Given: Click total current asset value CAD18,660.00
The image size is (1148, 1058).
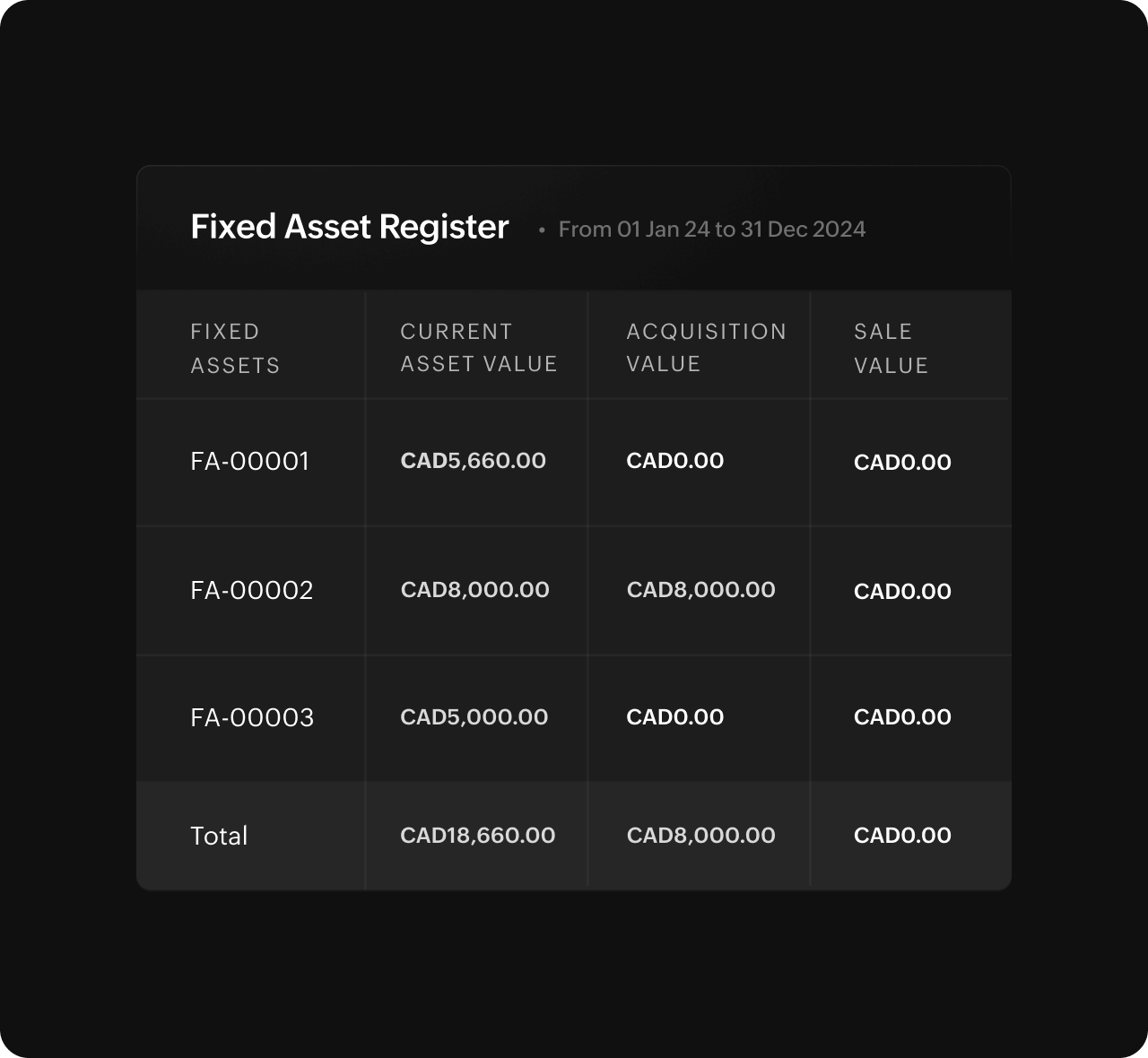Looking at the screenshot, I should (x=477, y=836).
